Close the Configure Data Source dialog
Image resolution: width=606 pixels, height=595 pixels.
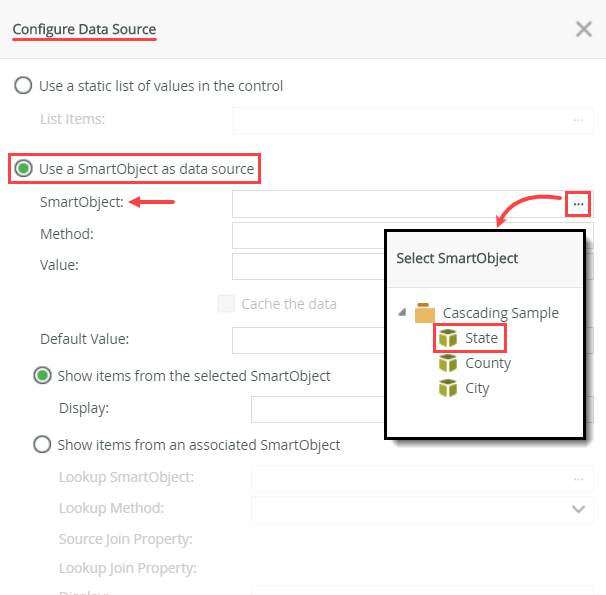click(584, 29)
